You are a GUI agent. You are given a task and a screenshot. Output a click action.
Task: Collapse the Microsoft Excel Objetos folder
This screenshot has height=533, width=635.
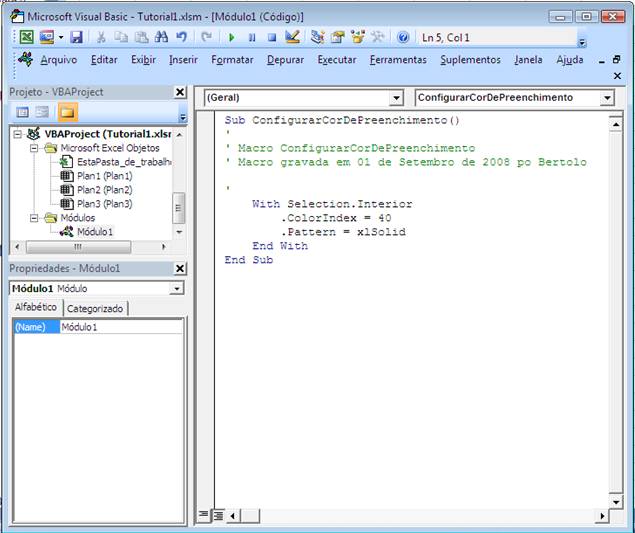click(x=33, y=148)
